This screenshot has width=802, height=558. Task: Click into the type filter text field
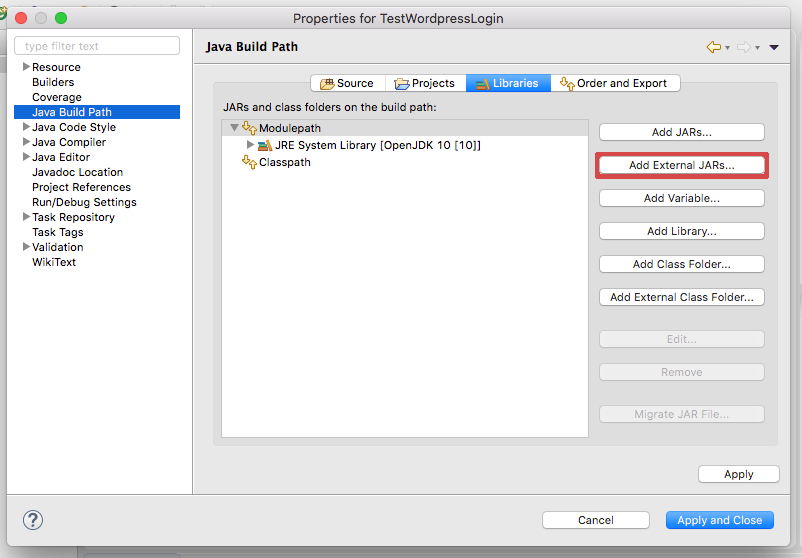(x=98, y=46)
